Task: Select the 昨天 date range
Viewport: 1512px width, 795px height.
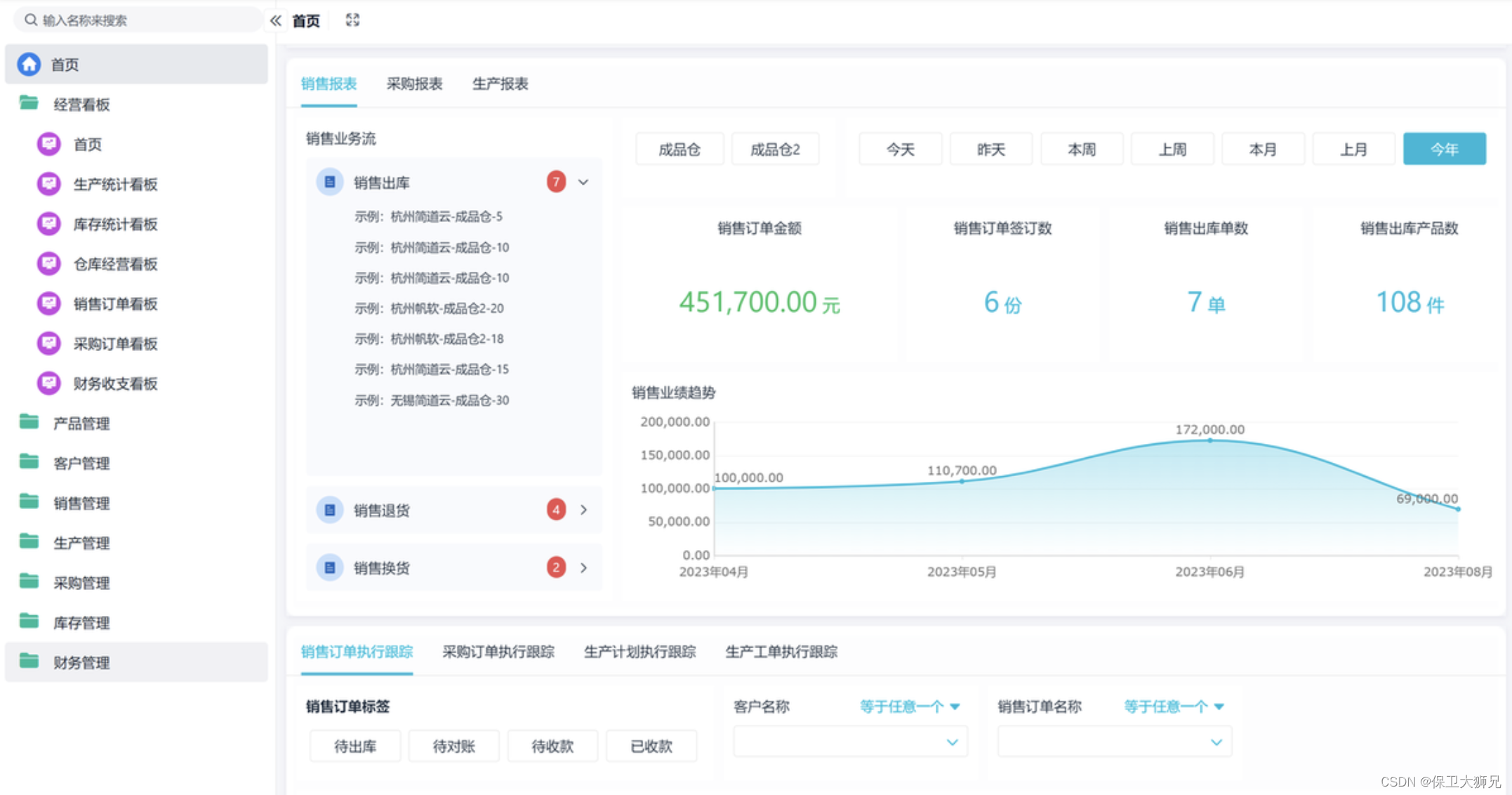Action: (x=991, y=149)
